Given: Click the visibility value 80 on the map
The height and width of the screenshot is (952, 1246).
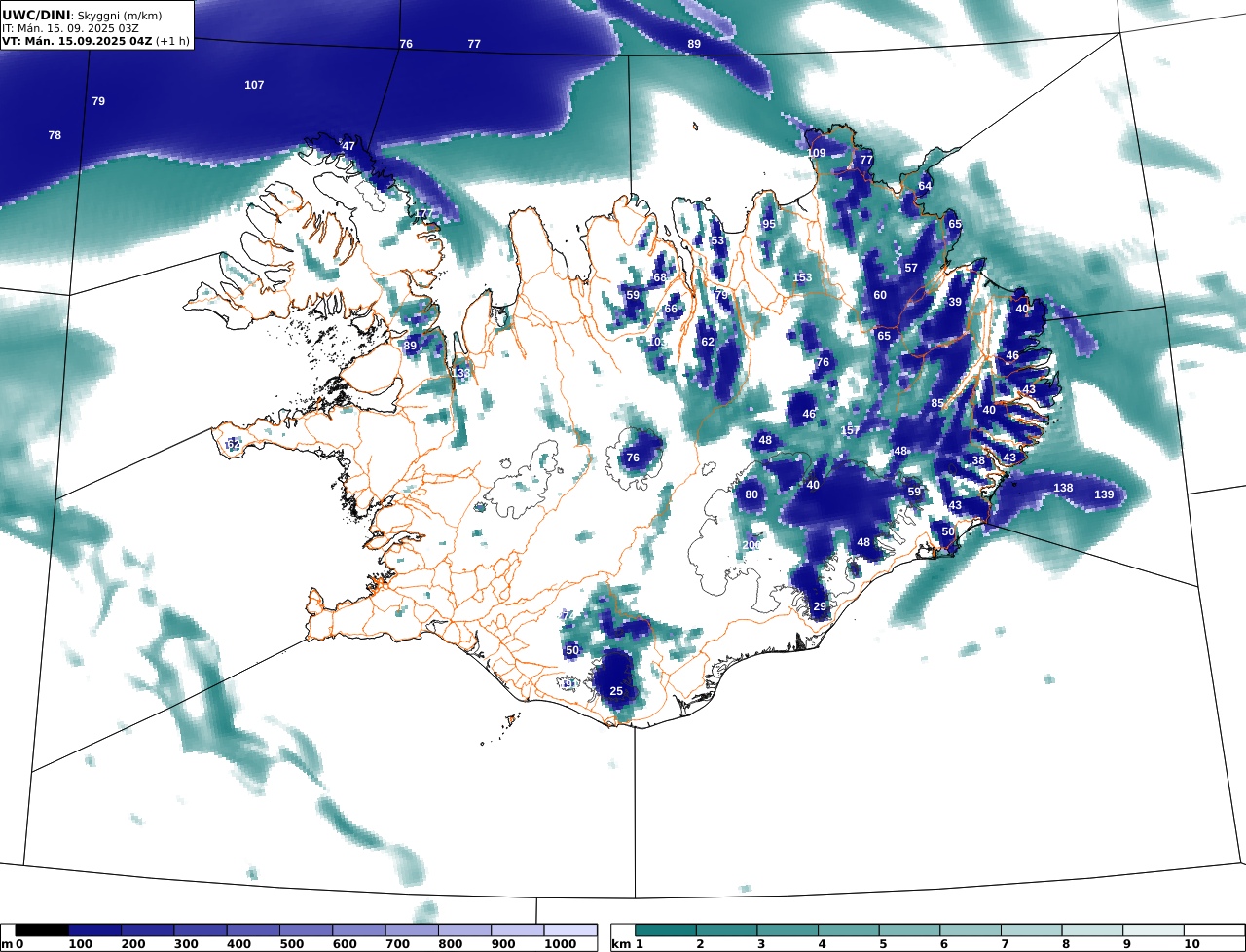Looking at the screenshot, I should click(751, 494).
